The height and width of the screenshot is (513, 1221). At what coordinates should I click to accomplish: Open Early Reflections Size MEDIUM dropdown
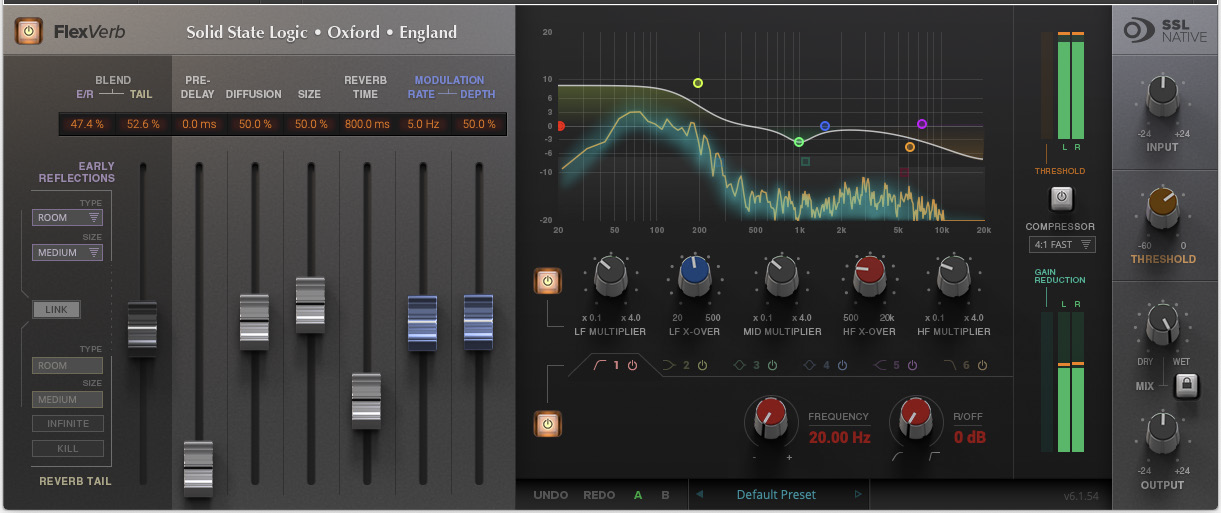coord(67,252)
